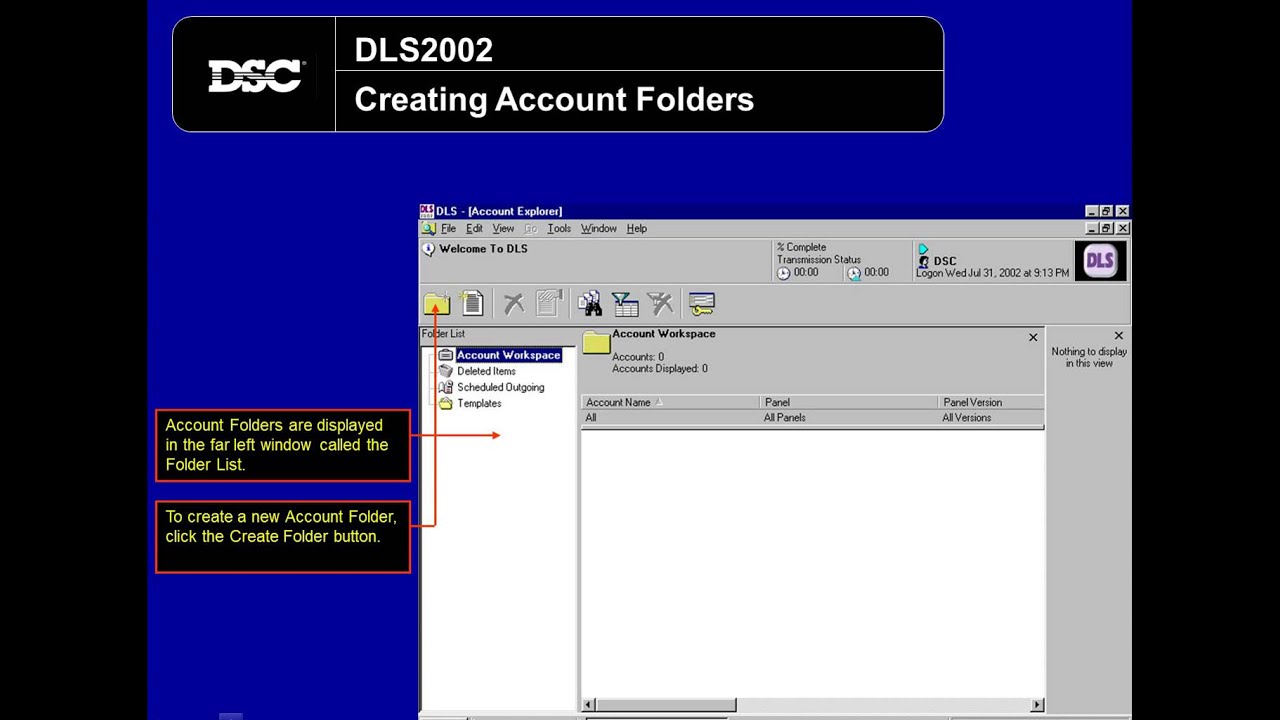Click the Folder List pane title
This screenshot has height=720, width=1280.
coord(443,334)
